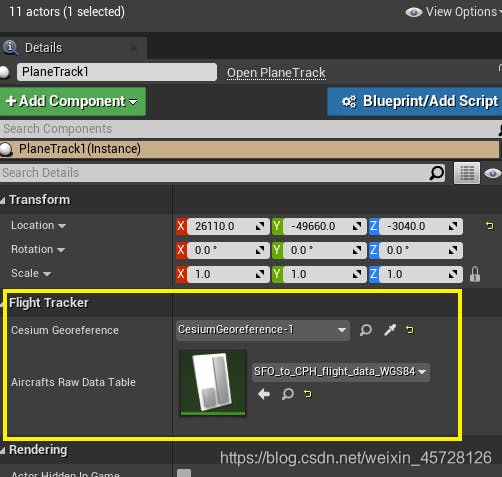Click the Cesium Georeference label

click(x=65, y=330)
